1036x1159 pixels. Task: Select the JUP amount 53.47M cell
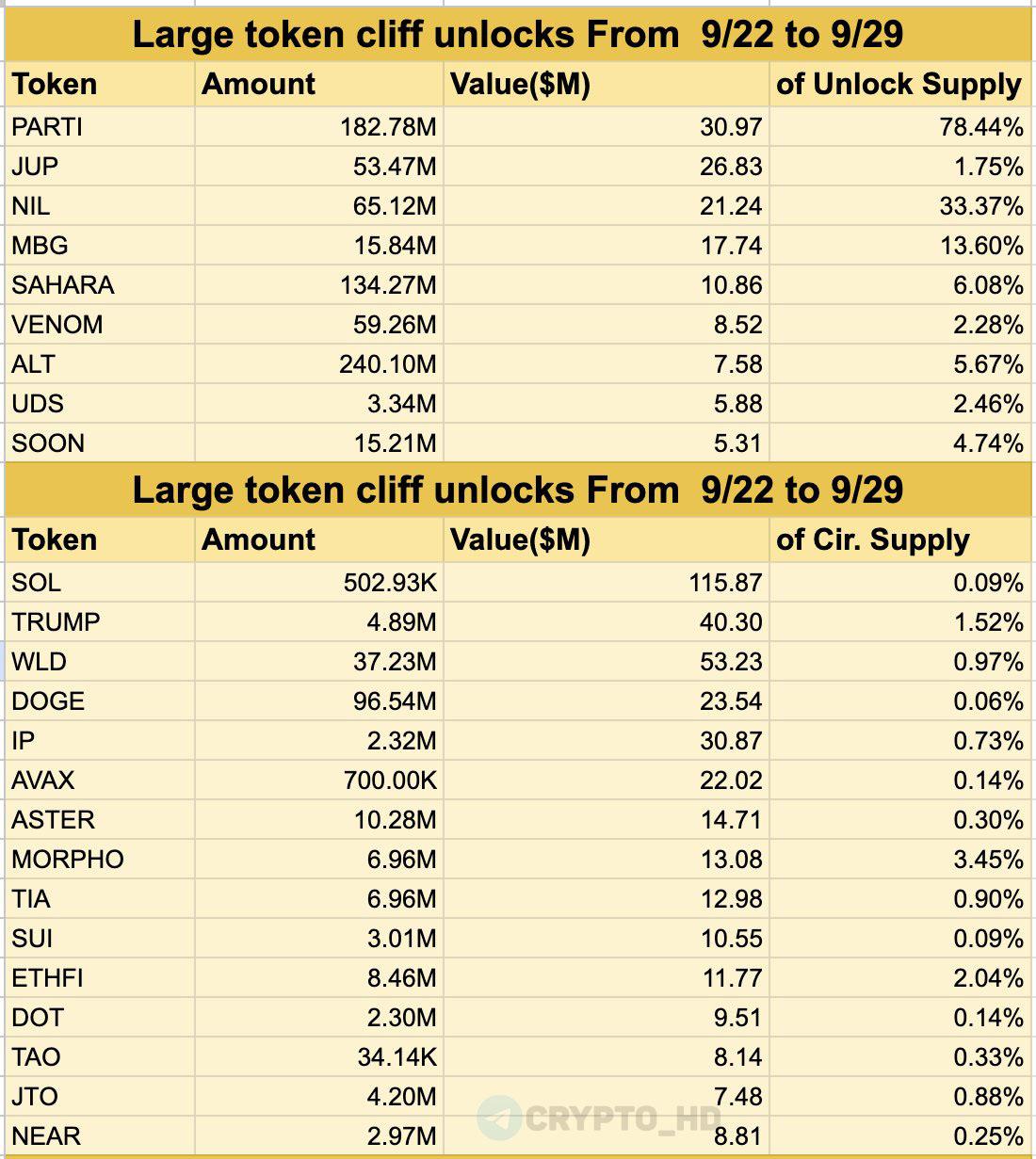(318, 166)
